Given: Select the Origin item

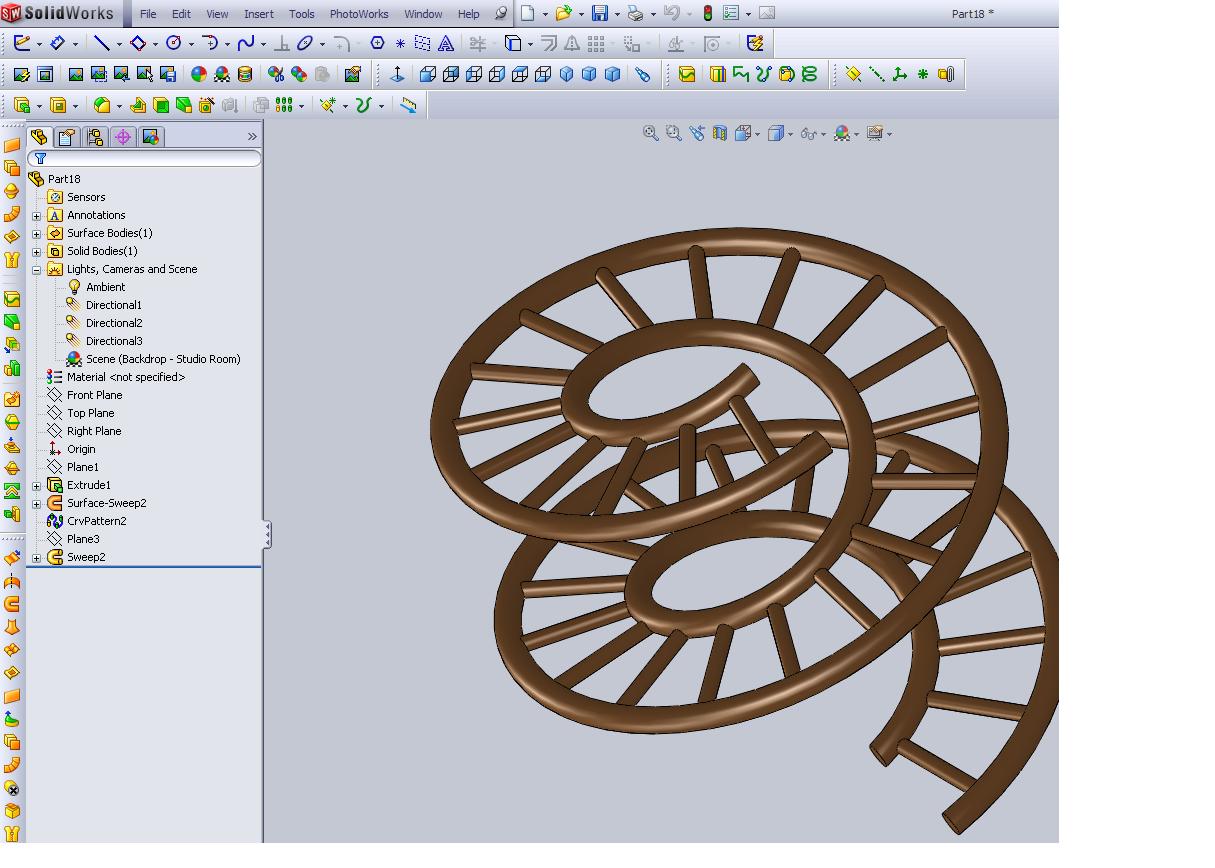Looking at the screenshot, I should 81,449.
